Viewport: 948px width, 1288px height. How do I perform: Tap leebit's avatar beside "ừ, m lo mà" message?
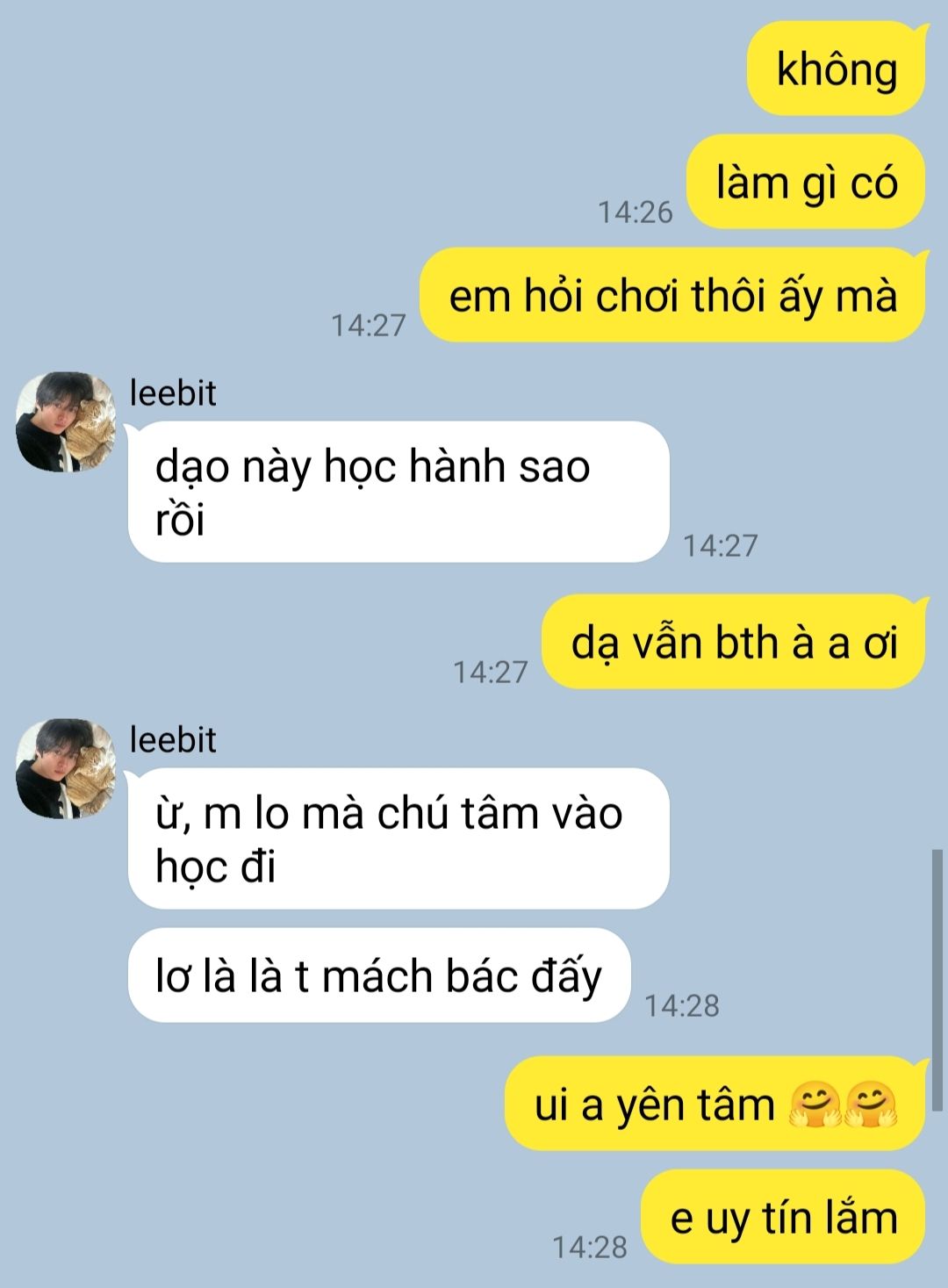tap(67, 769)
